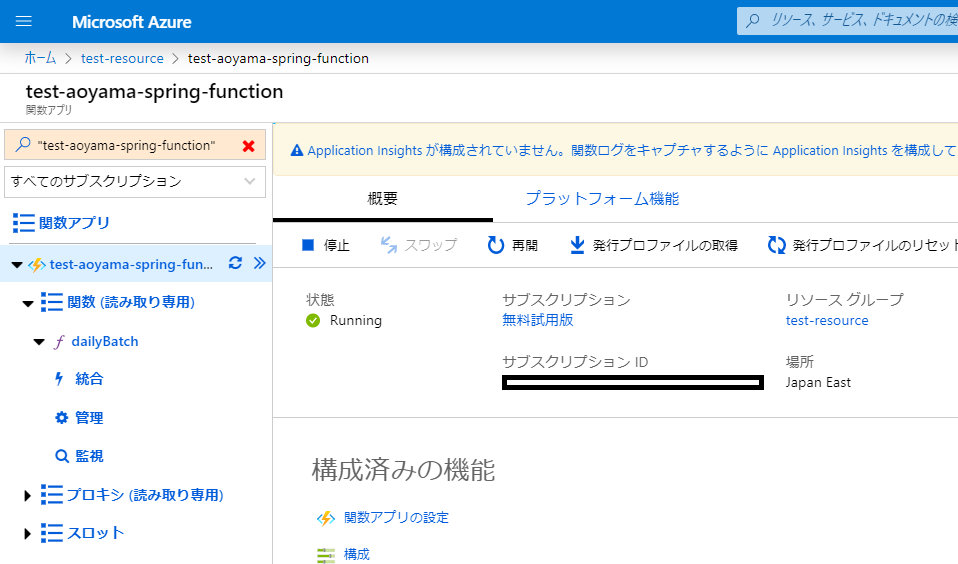
Task: Click the list icon beside プロキシ
Action: (52, 494)
